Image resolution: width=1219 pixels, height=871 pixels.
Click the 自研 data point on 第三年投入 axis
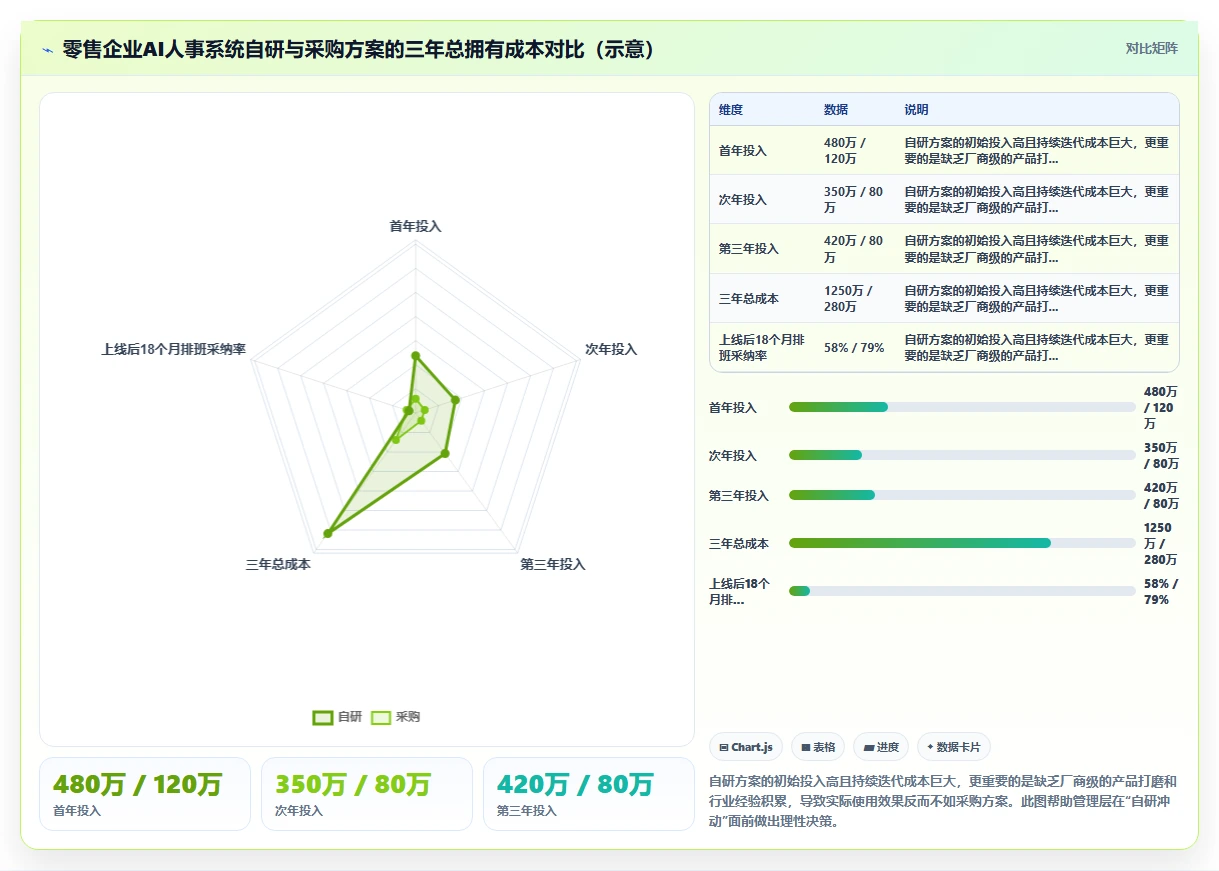pos(445,453)
